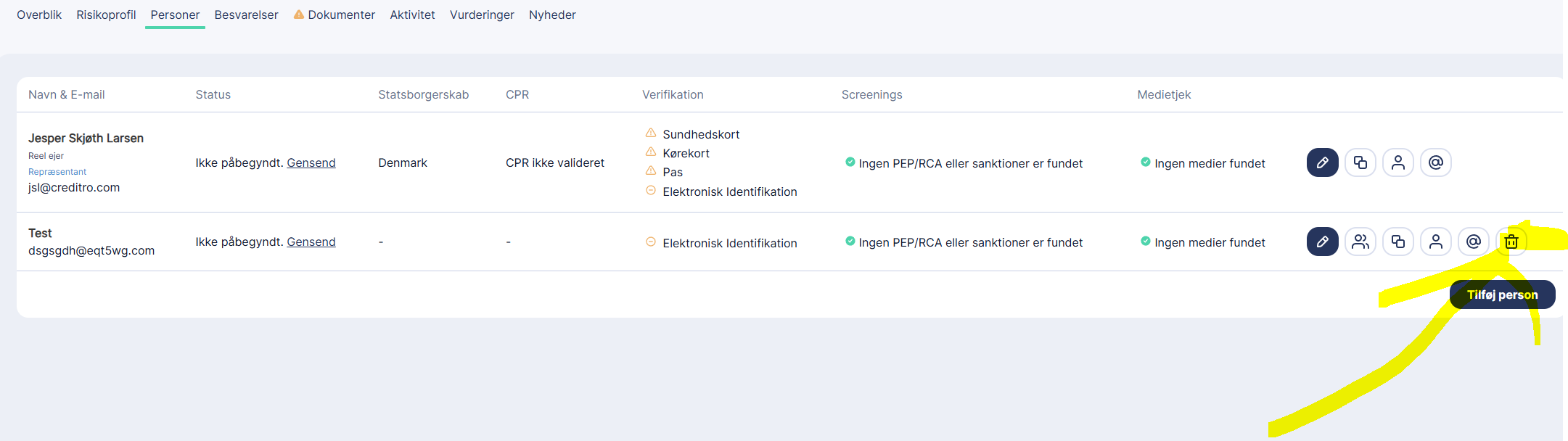Click the Tilføj person button
This screenshot has height=441, width=1568.
[x=1502, y=294]
